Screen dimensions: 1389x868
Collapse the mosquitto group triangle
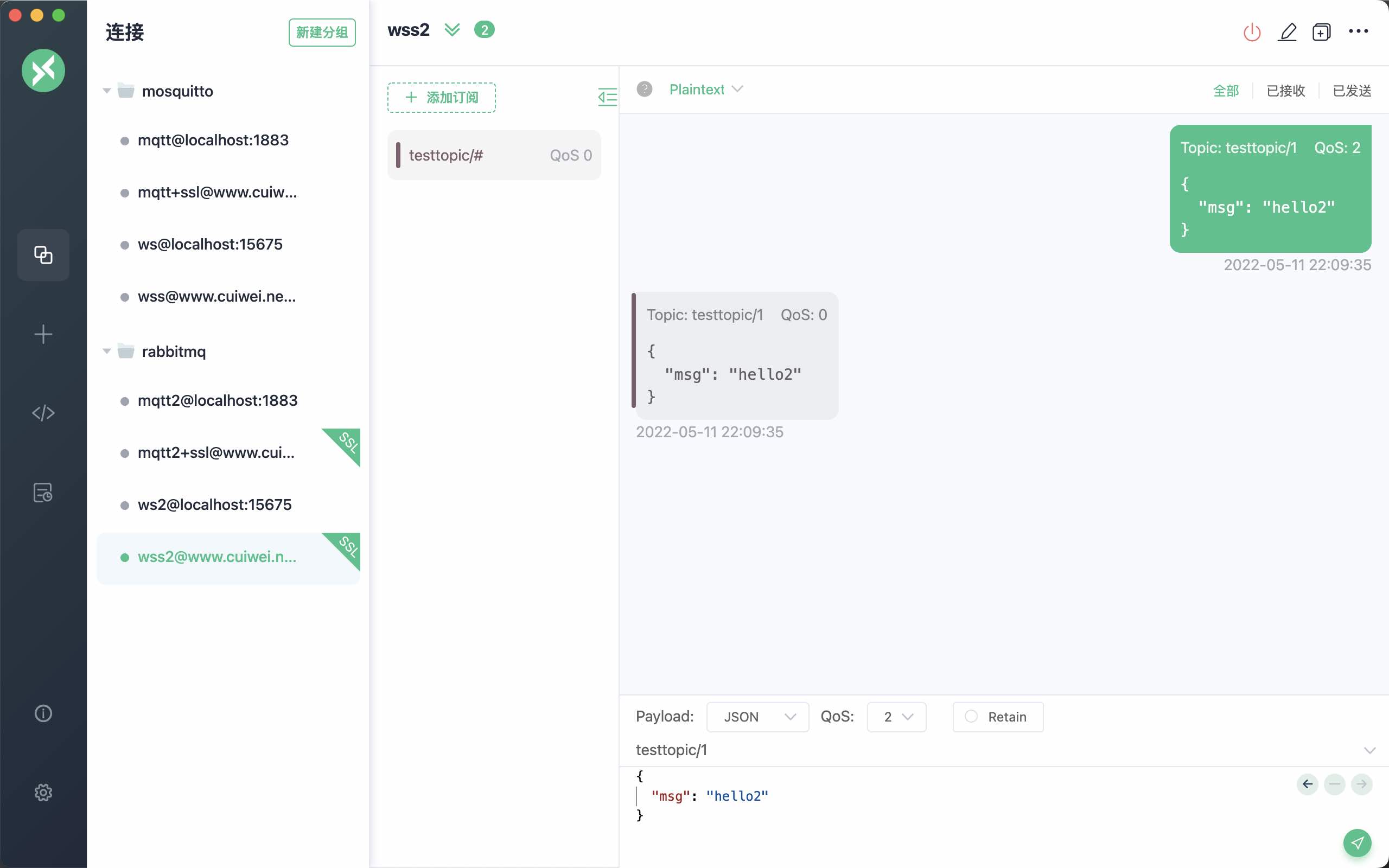(x=106, y=91)
